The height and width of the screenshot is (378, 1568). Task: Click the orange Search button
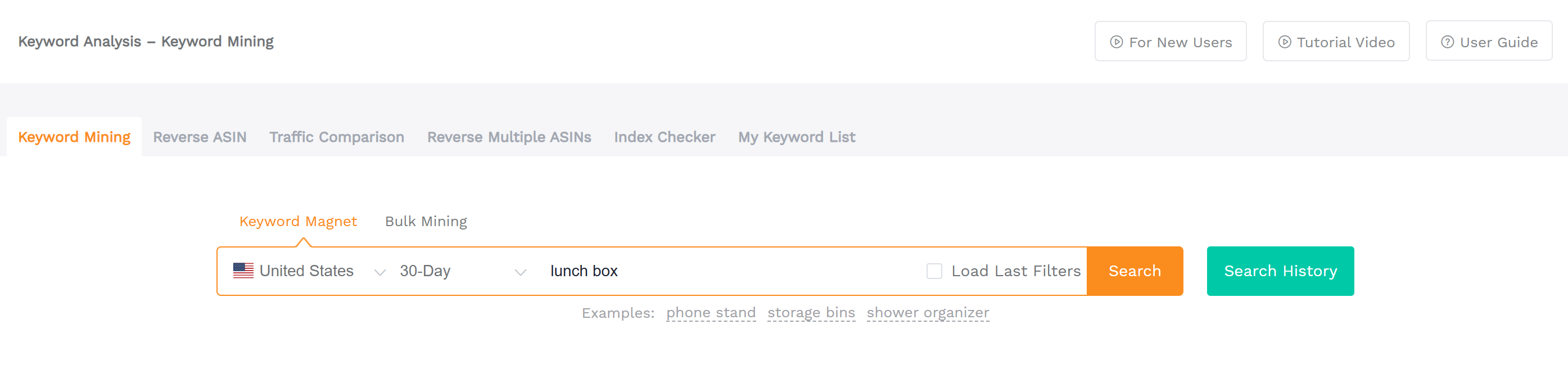click(1135, 271)
